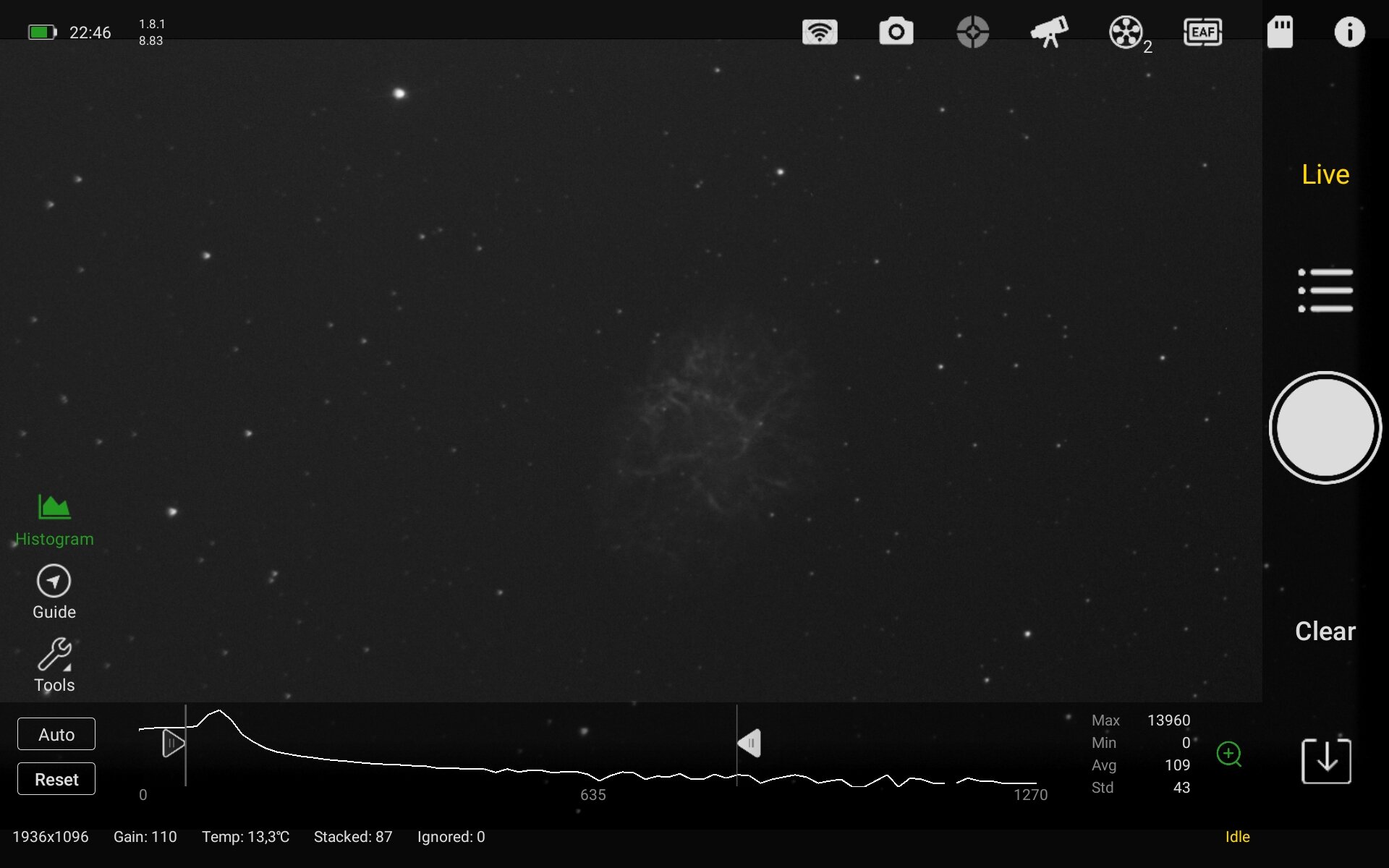Open the telescope mount settings icon
The height and width of the screenshot is (868, 1389).
(1049, 32)
